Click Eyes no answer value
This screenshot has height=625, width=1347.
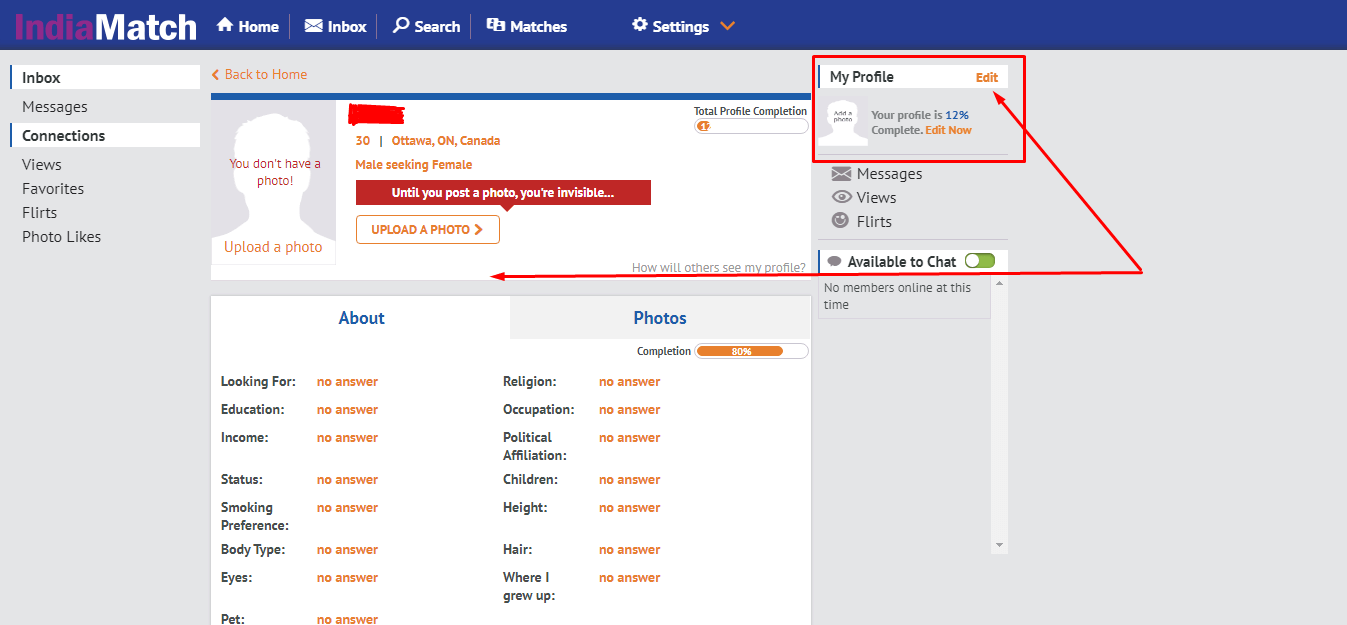click(347, 578)
